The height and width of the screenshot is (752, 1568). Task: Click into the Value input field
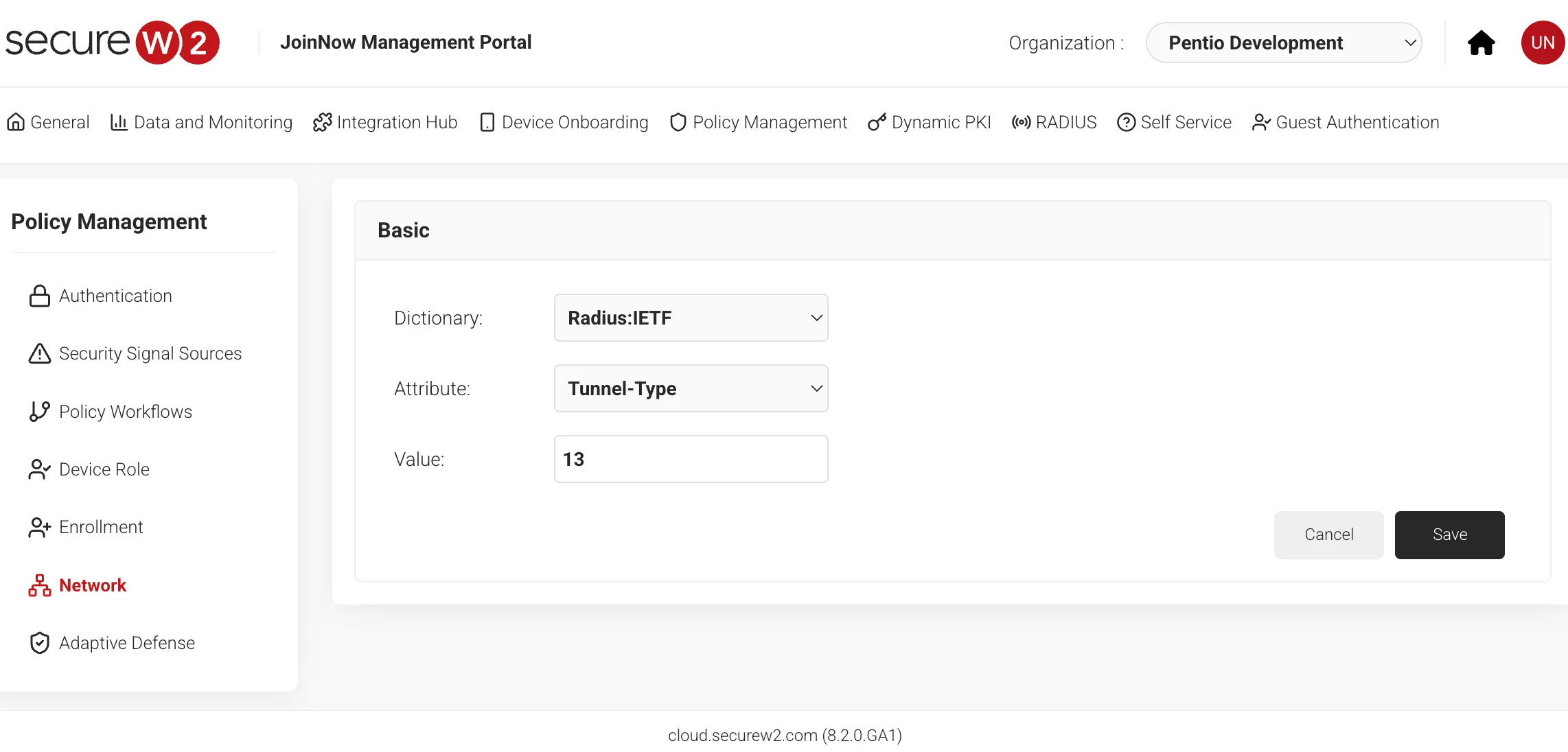coord(691,459)
